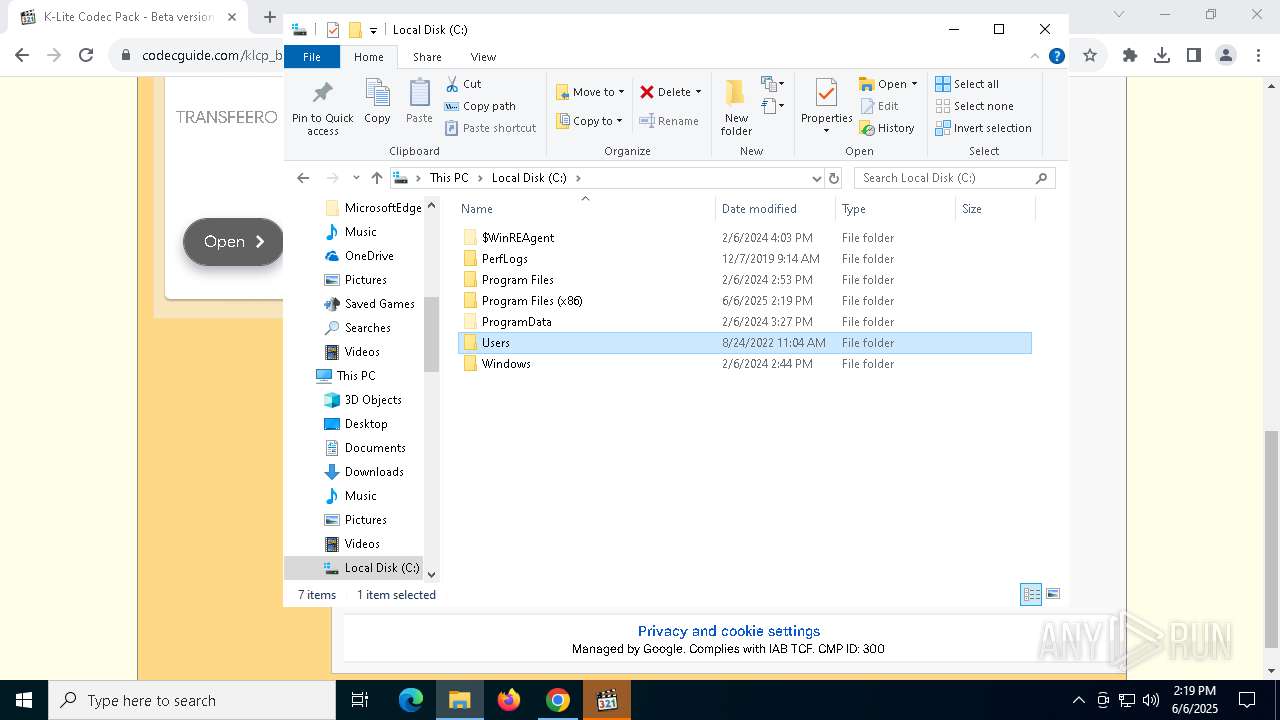Select Desktop under This PC
This screenshot has height=720, width=1280.
[366, 424]
